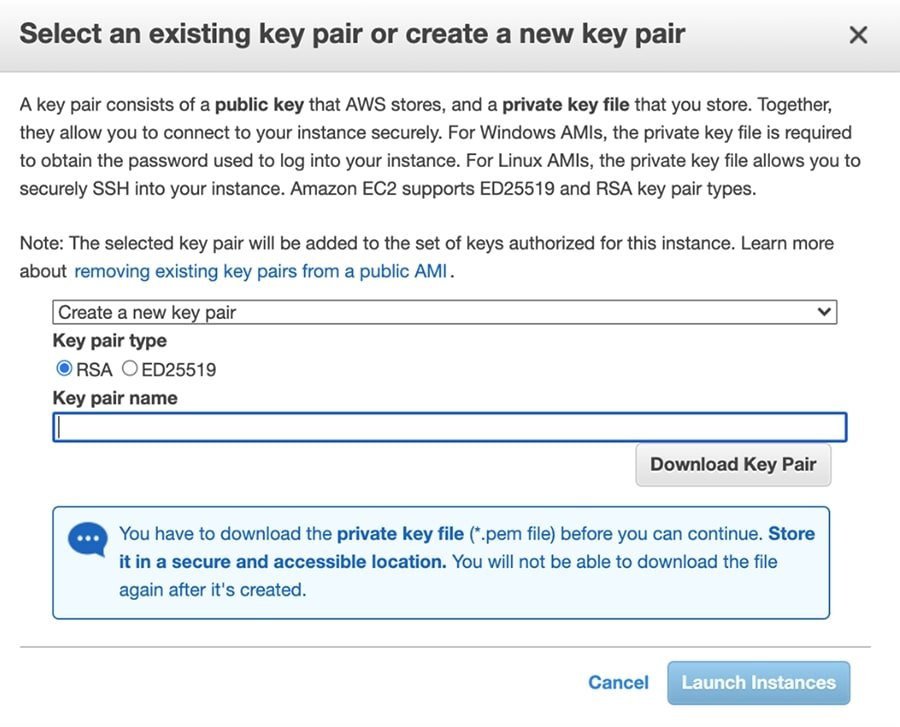
Task: Click 'Store it in a secure and accessible location' text
Action: click(282, 561)
